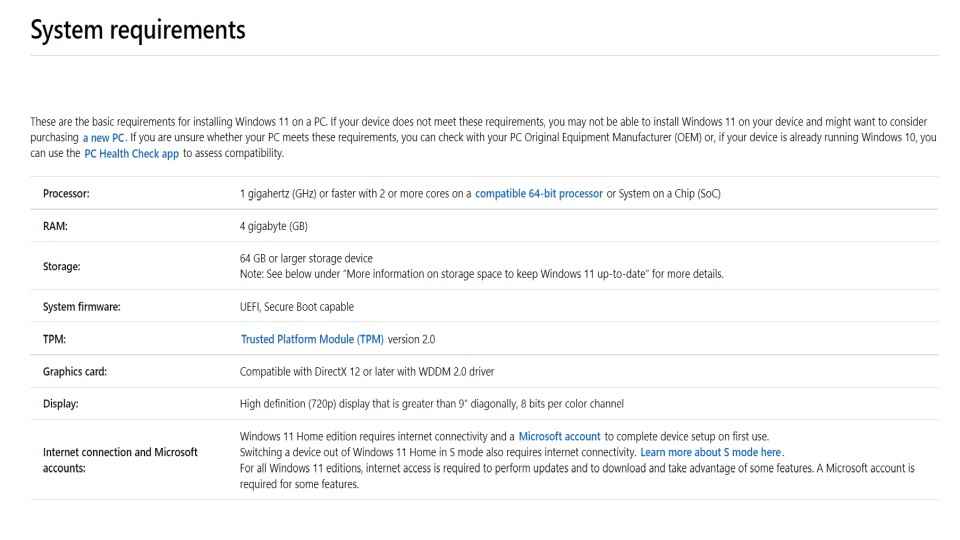Open the 'a new PC' link
960x540 pixels.
(x=103, y=138)
